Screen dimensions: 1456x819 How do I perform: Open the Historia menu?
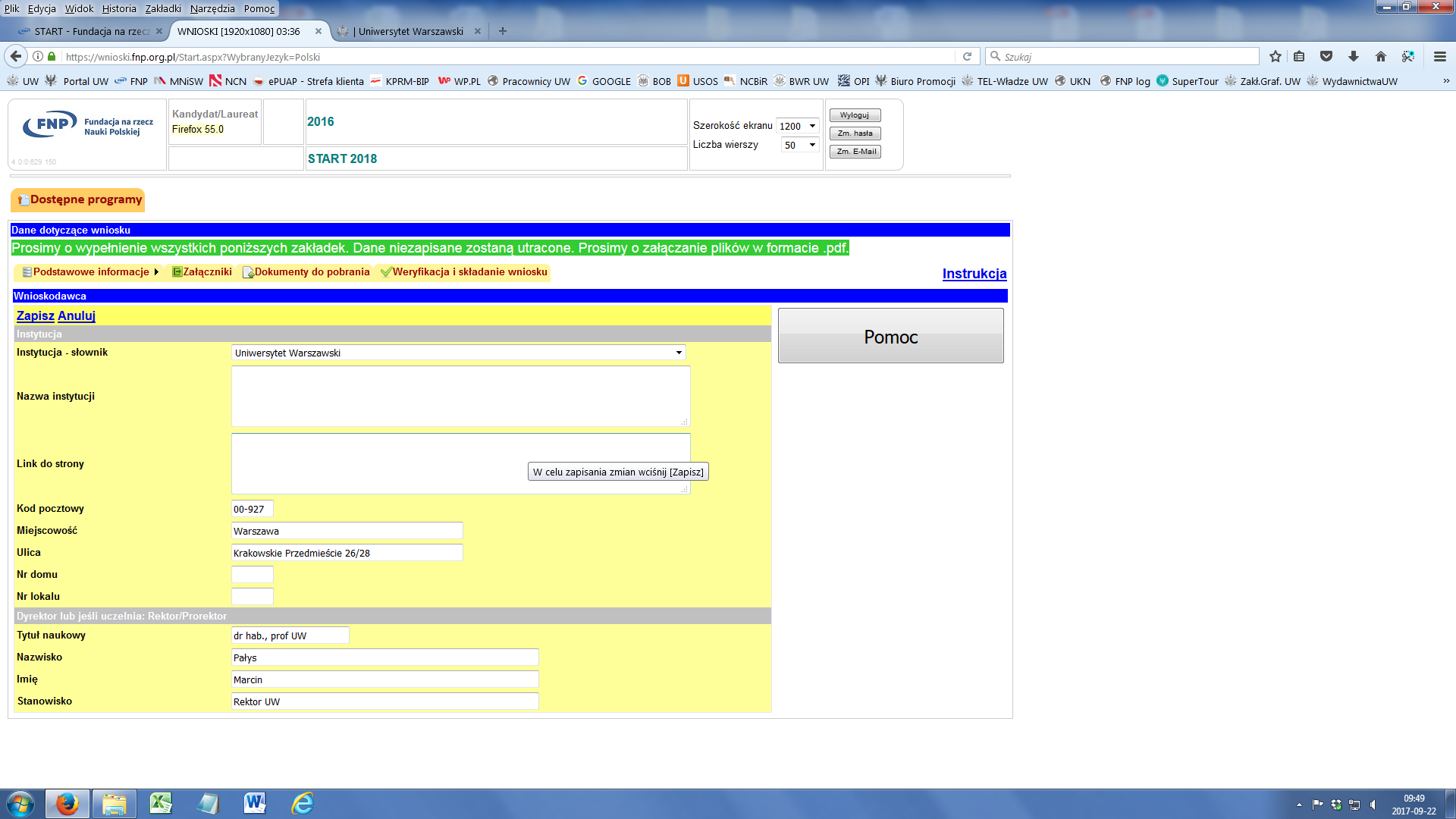[119, 8]
